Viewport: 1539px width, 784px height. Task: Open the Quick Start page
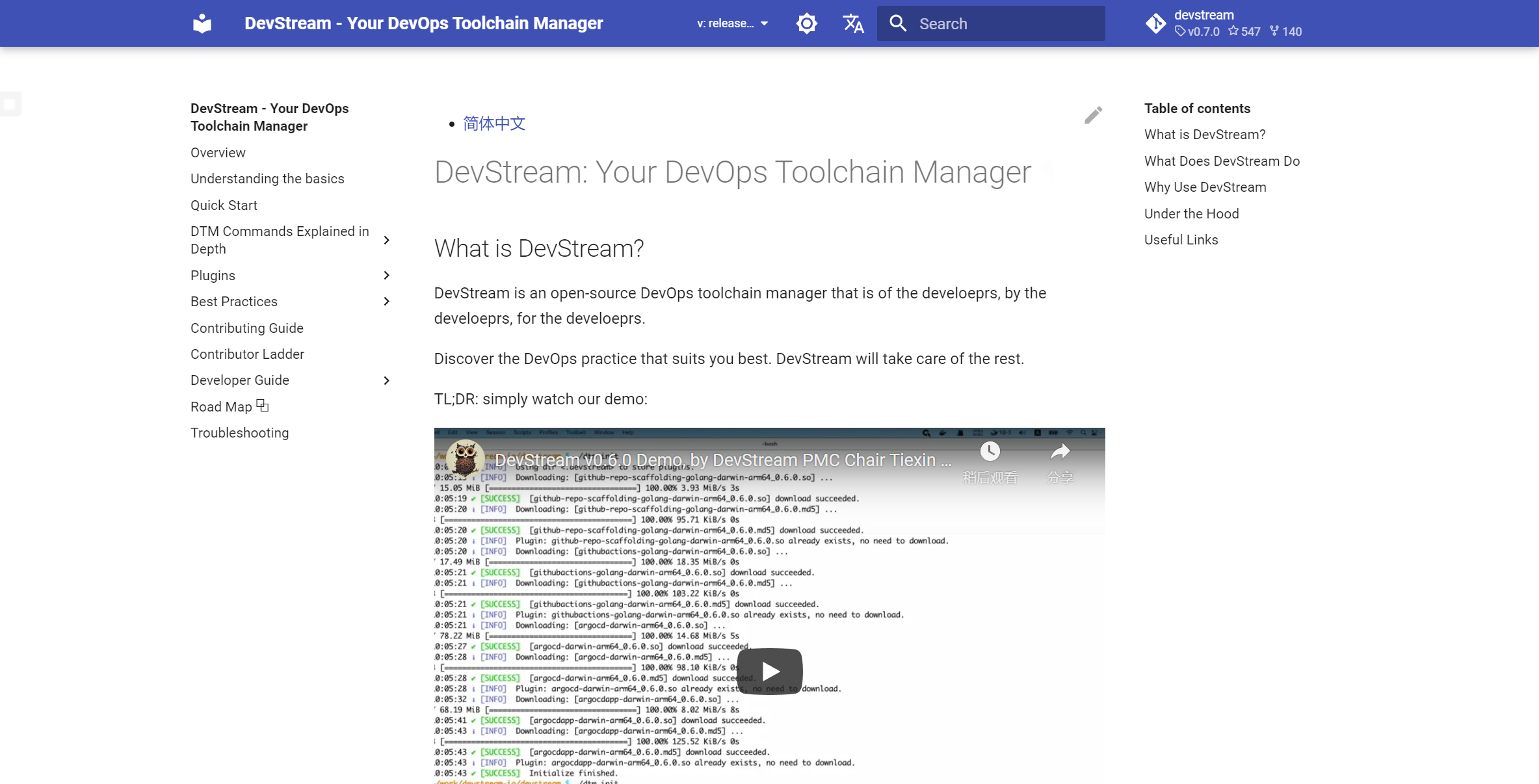tap(224, 205)
